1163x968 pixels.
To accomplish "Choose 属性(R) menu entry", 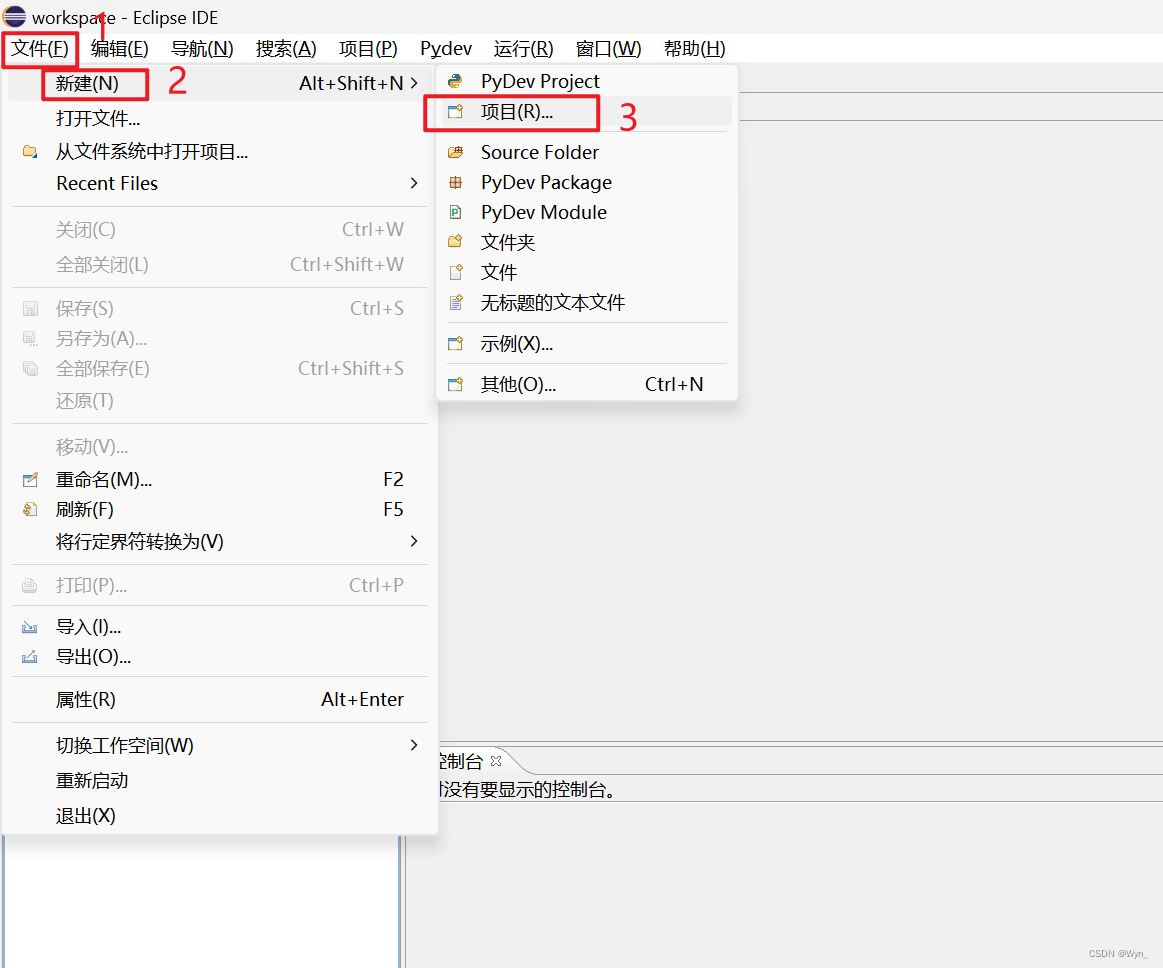I will point(218,699).
